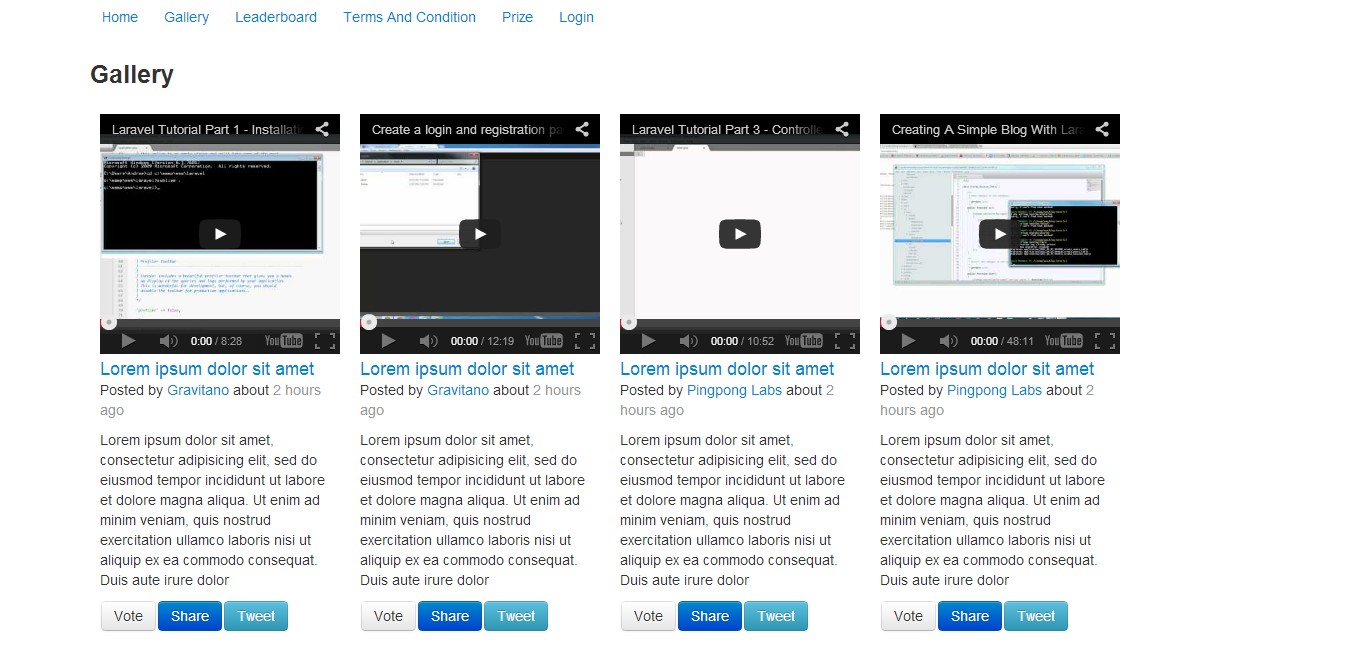
Task: Enter fullscreen on the 8:28 video
Action: pyautogui.click(x=325, y=341)
